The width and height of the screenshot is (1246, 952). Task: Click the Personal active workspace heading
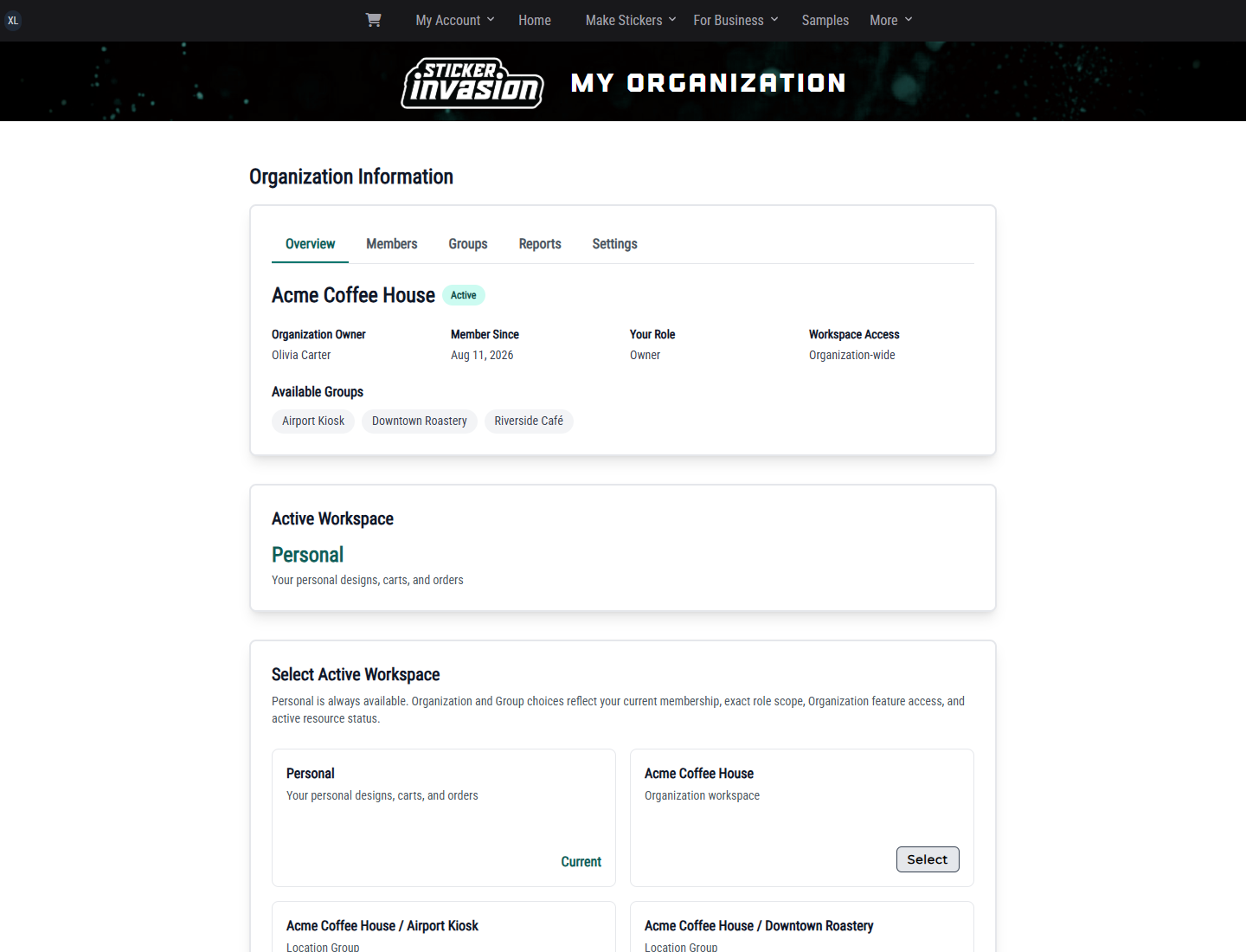click(x=308, y=555)
